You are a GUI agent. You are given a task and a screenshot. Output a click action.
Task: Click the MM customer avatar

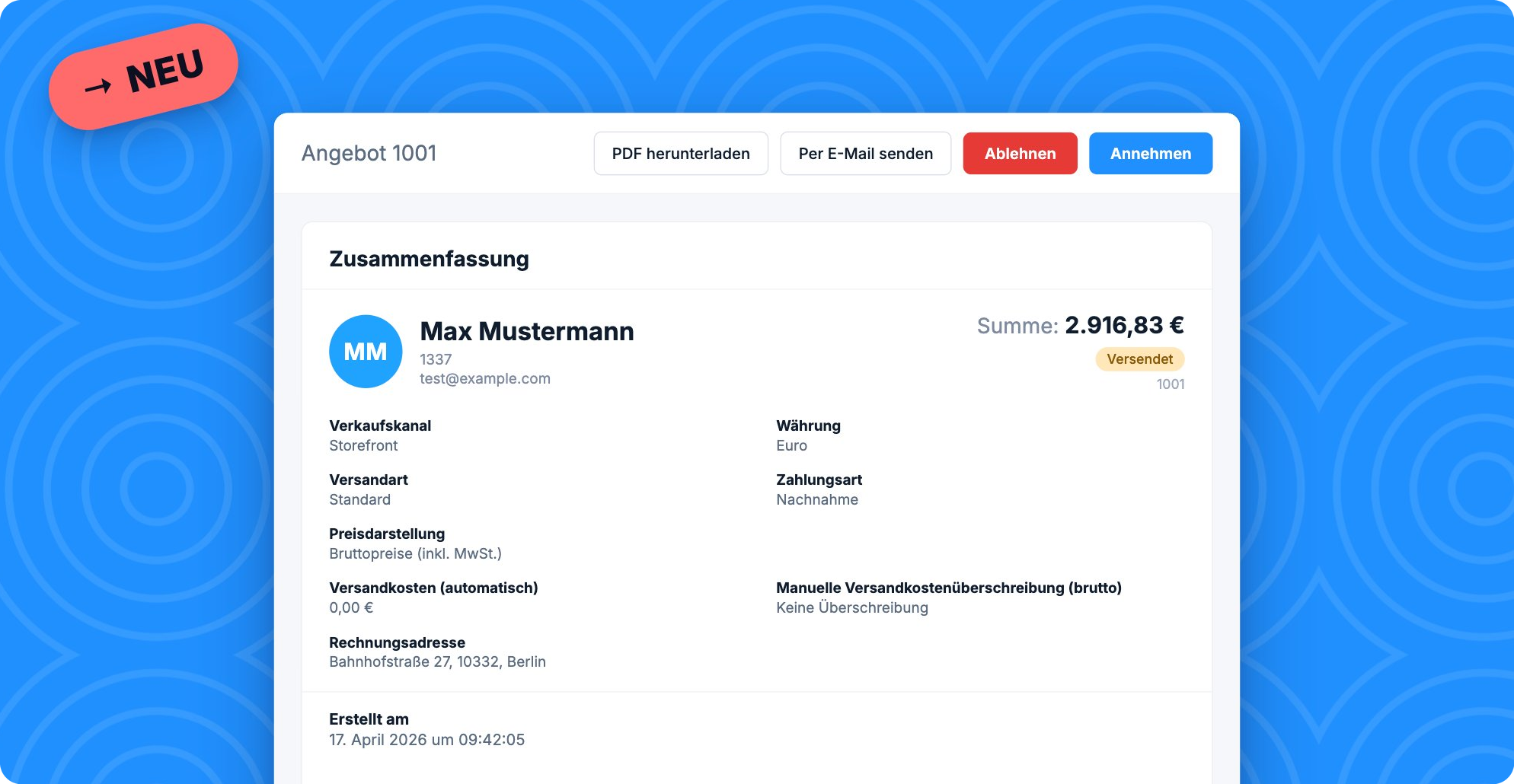(366, 352)
